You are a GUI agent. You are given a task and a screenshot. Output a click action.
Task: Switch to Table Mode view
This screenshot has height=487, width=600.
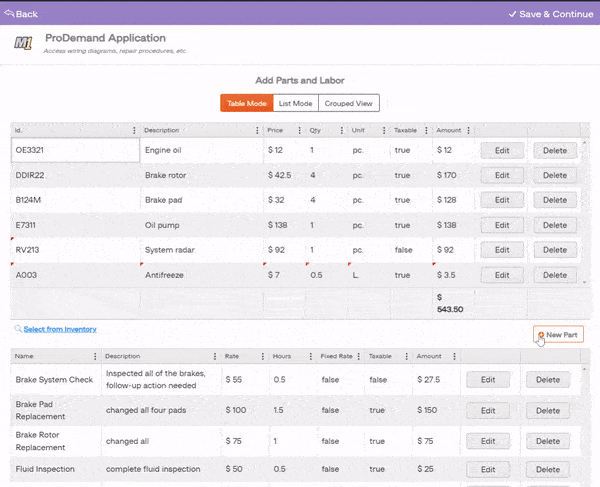[245, 103]
